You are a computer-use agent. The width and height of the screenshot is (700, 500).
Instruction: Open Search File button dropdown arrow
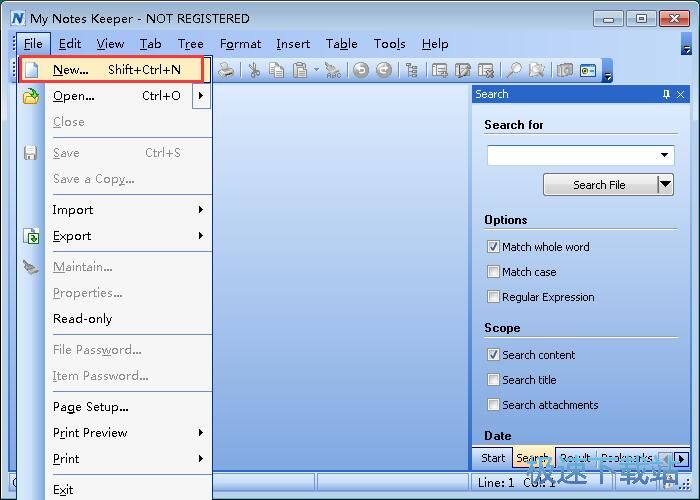[x=665, y=184]
